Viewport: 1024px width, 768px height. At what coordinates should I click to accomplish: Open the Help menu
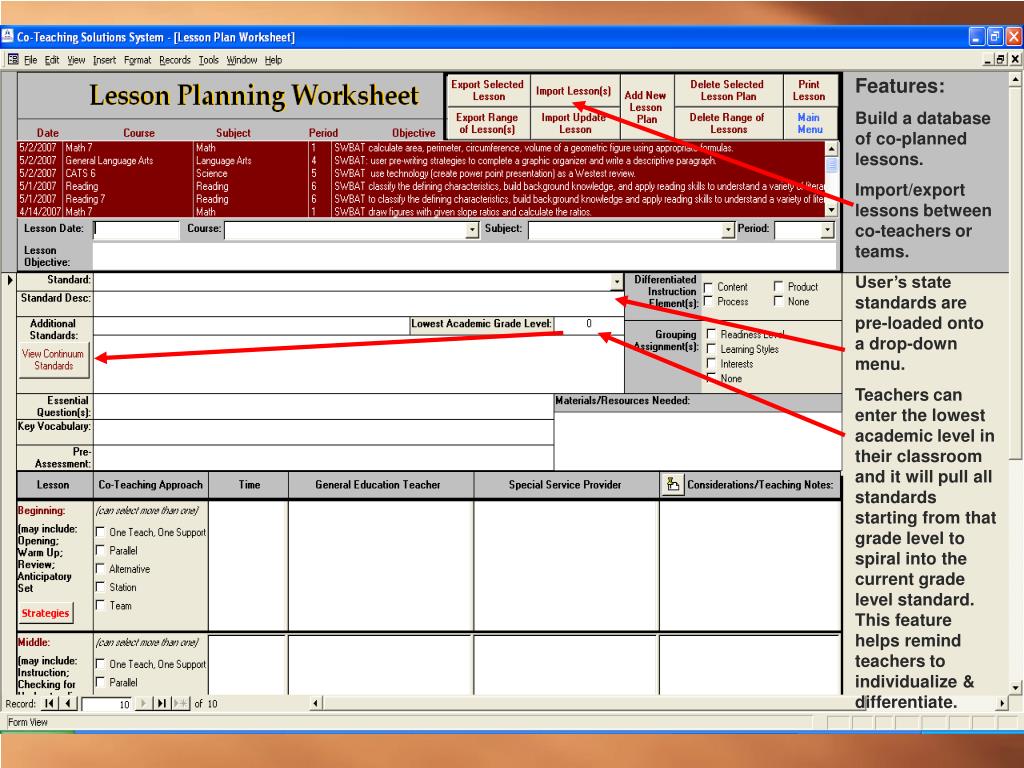pos(273,60)
